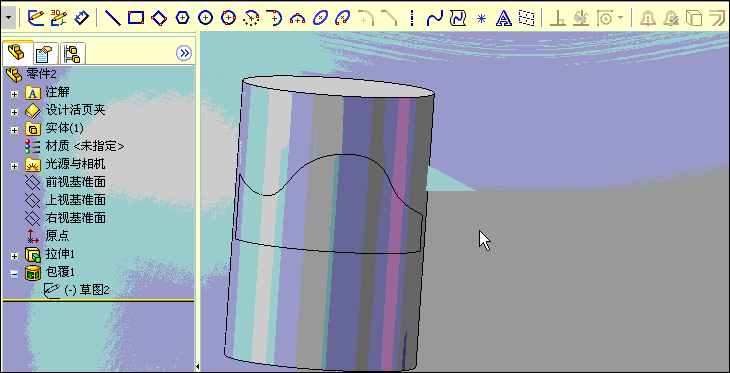Click the yellow rollback bar in the tree

(98, 301)
